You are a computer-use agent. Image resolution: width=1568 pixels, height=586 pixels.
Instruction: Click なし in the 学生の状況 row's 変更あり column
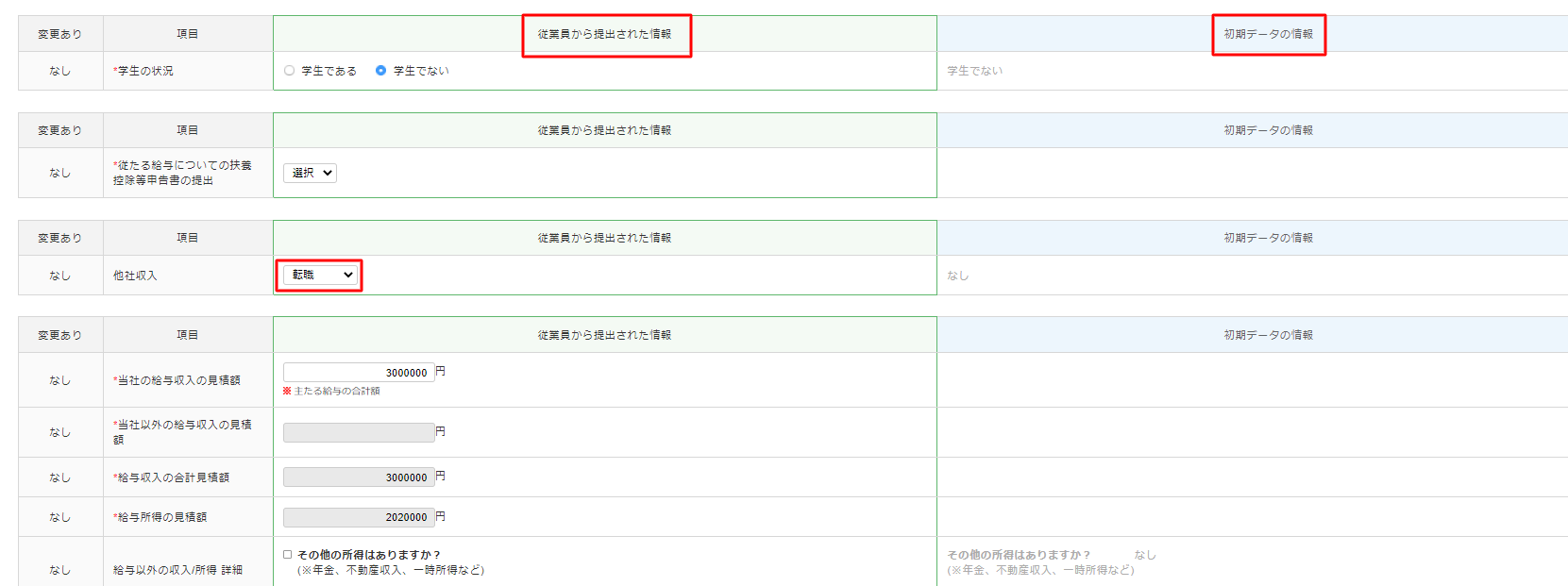coord(60,71)
